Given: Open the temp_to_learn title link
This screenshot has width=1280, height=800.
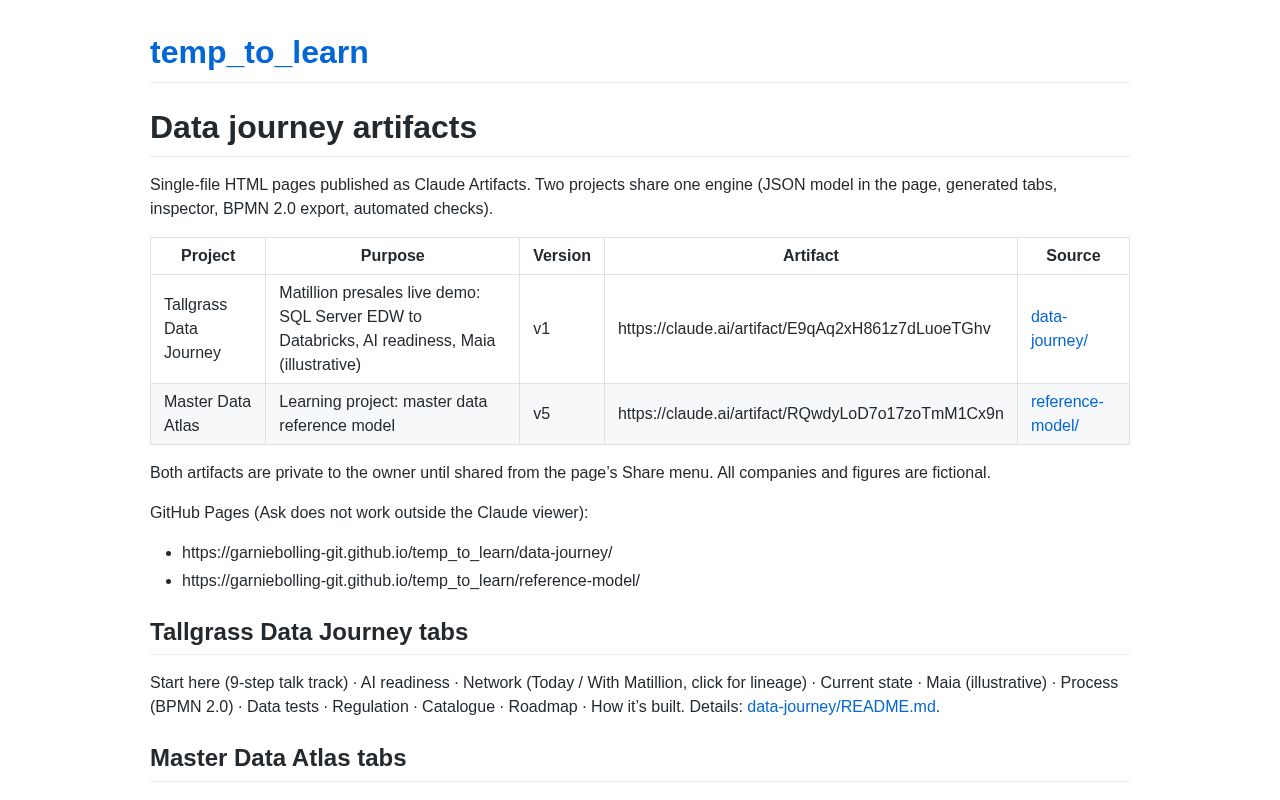Looking at the screenshot, I should point(259,52).
